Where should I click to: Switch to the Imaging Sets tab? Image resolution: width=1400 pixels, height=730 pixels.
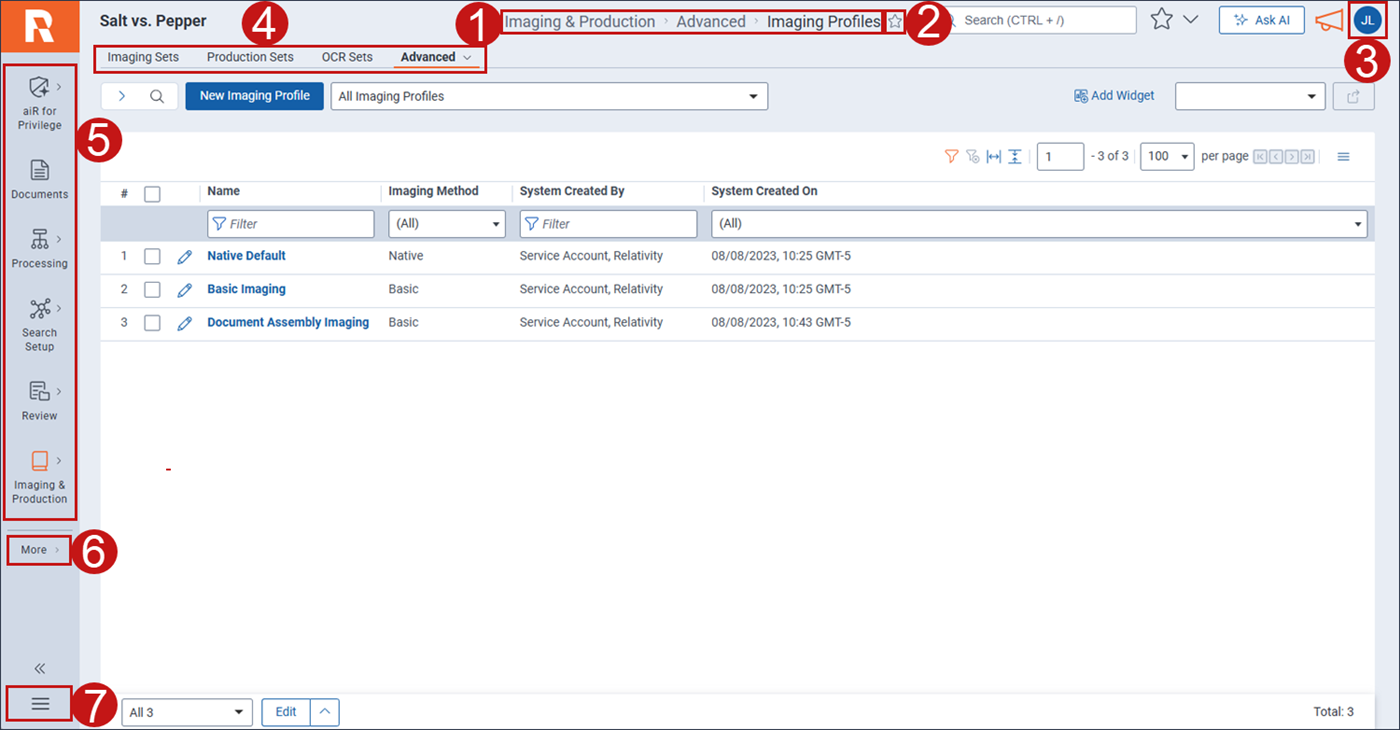point(143,57)
